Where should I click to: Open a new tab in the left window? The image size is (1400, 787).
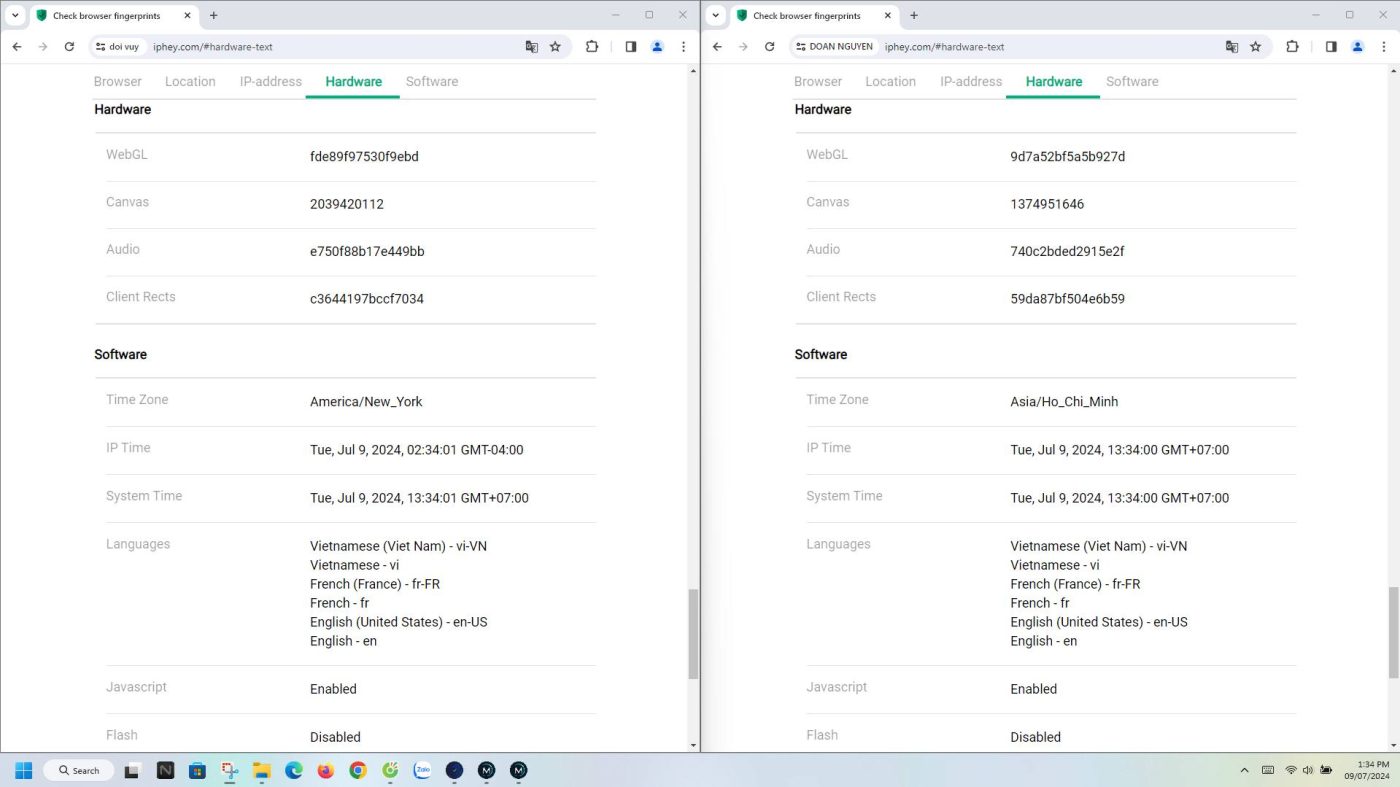tap(213, 15)
